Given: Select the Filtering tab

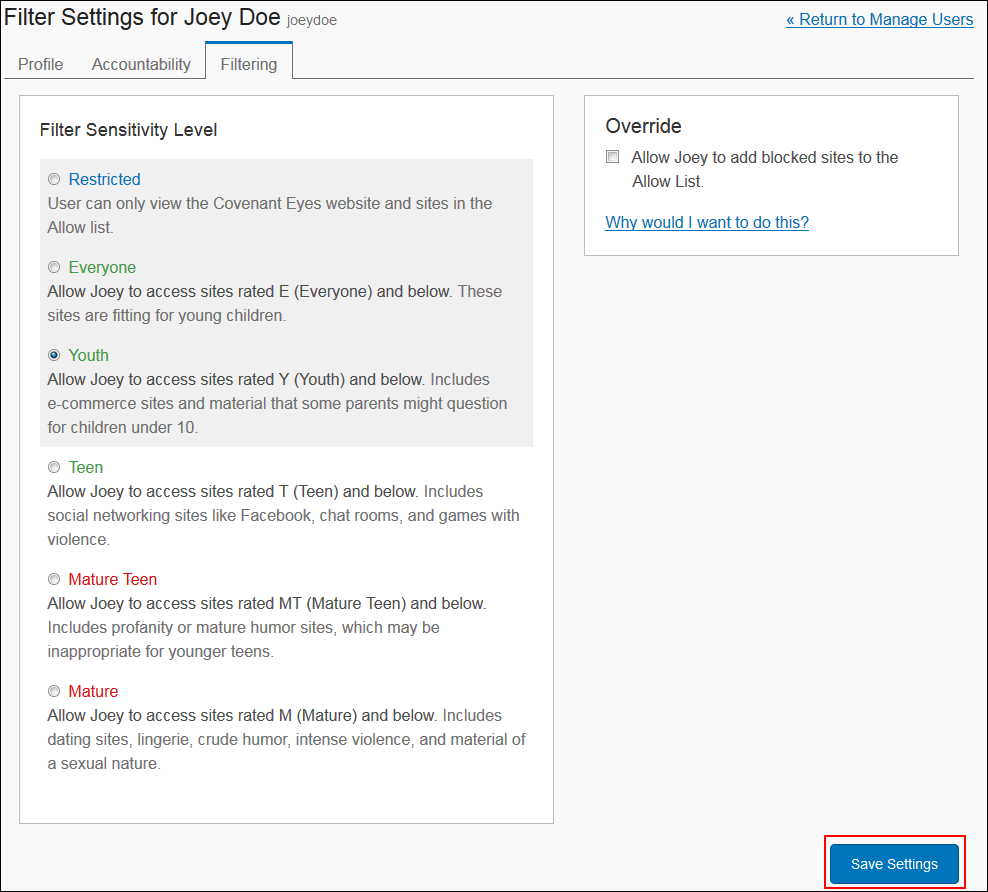Looking at the screenshot, I should [249, 64].
